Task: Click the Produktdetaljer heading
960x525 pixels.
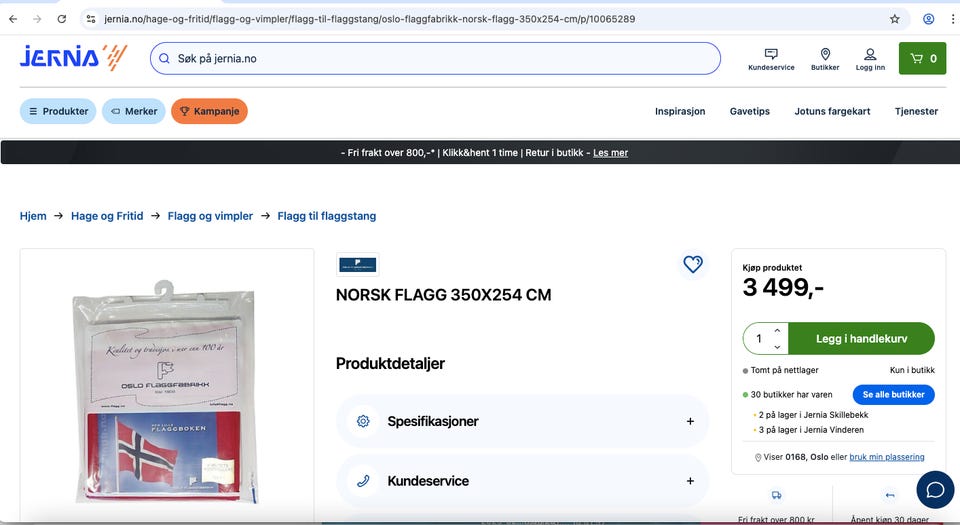Action: pyautogui.click(x=390, y=363)
